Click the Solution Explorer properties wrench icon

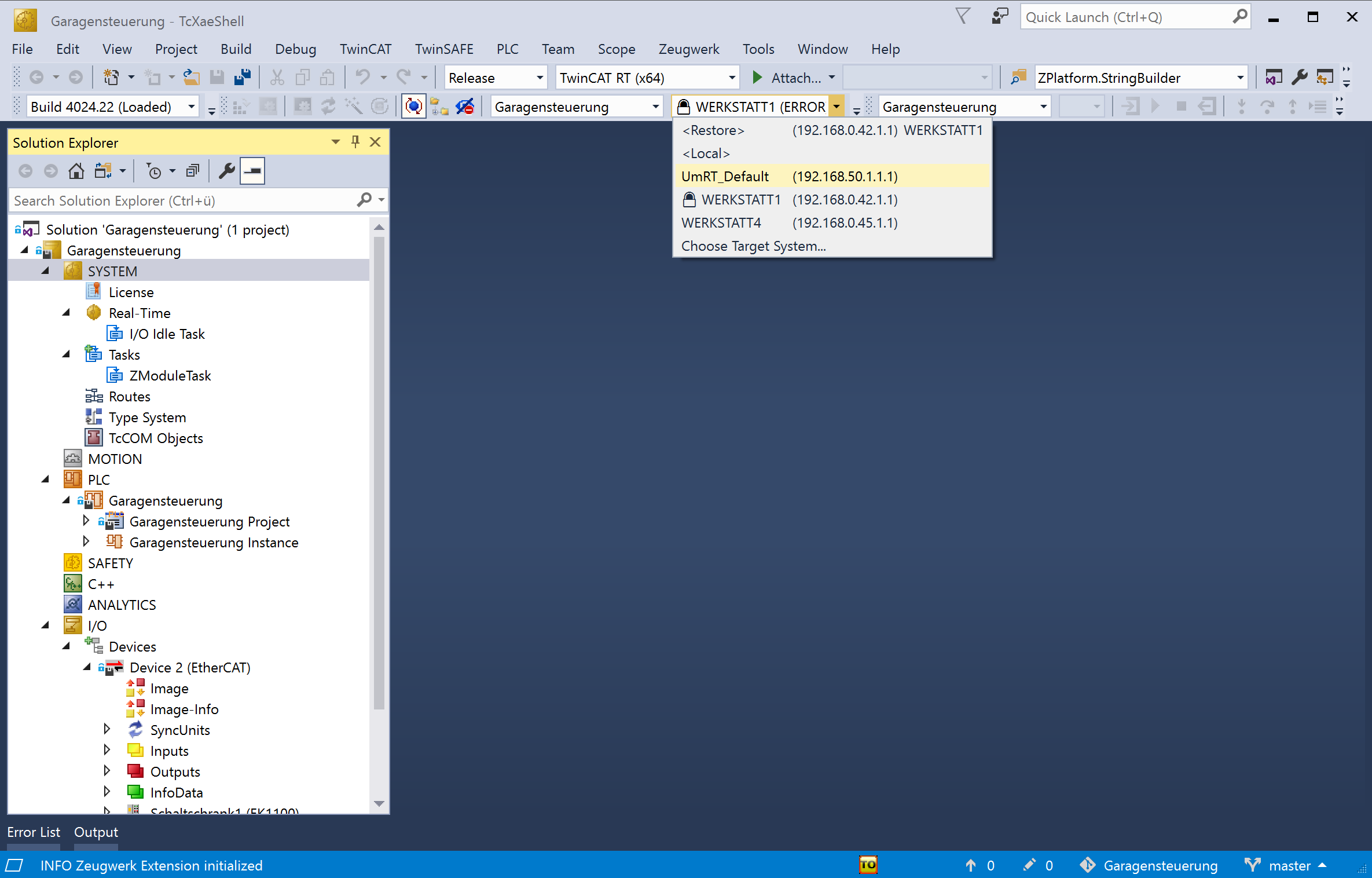point(226,171)
